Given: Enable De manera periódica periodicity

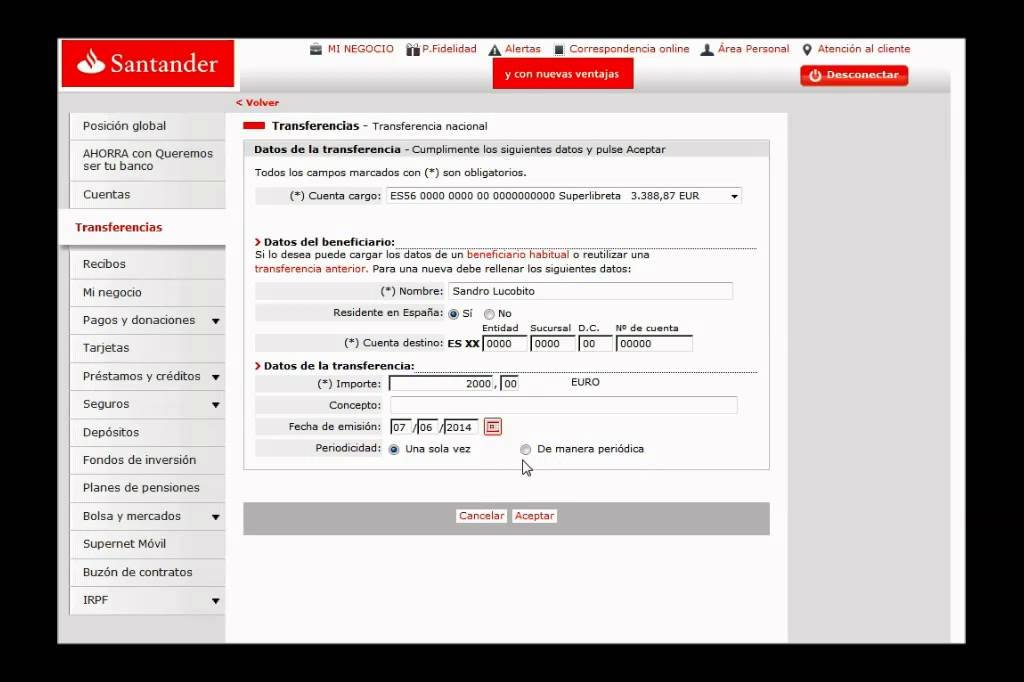Looking at the screenshot, I should tap(526, 449).
